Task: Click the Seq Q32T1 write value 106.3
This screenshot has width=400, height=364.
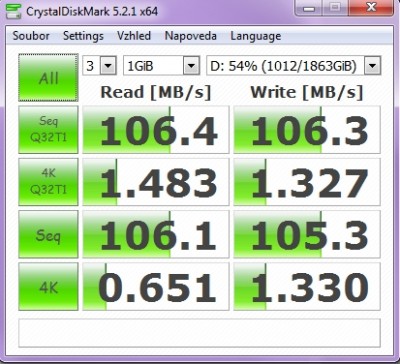Action: (x=307, y=130)
